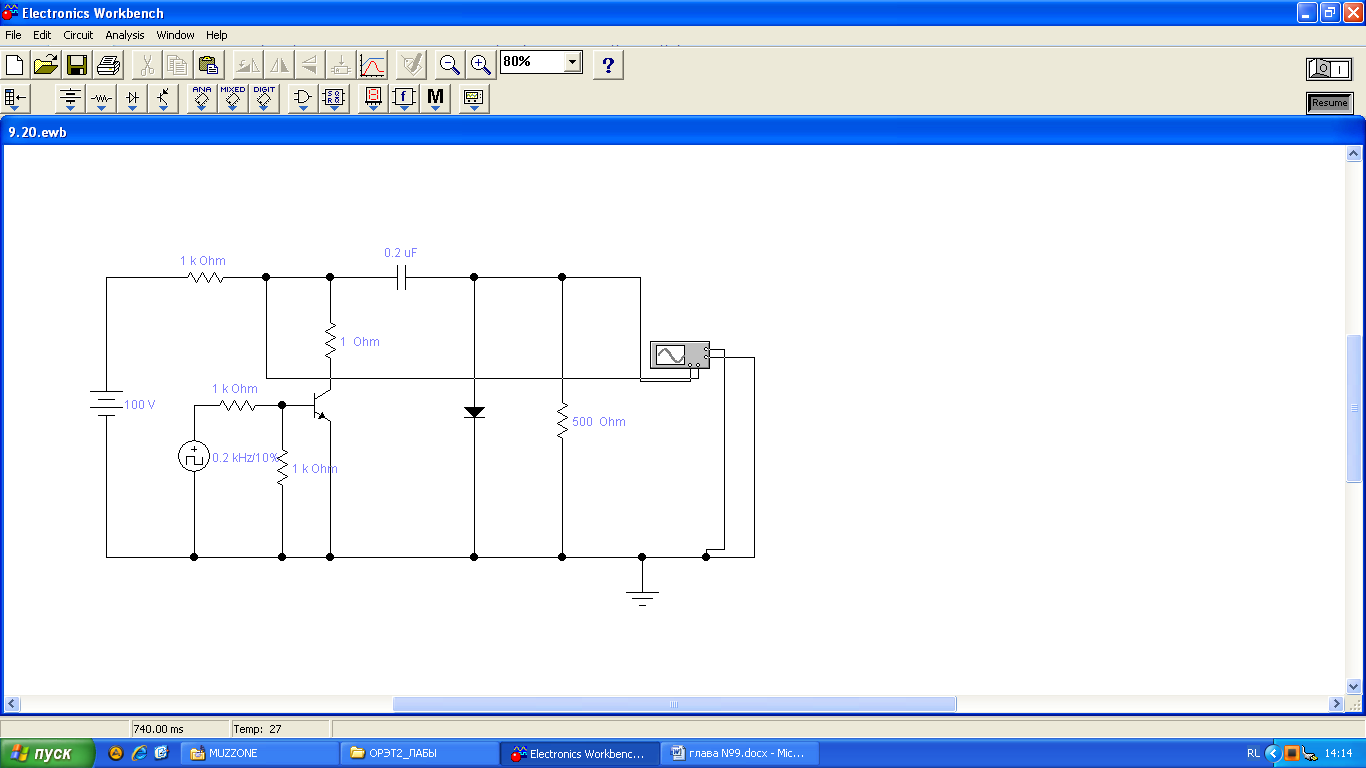The image size is (1366, 768).
Task: Open the Edit menu
Action: 42,35
